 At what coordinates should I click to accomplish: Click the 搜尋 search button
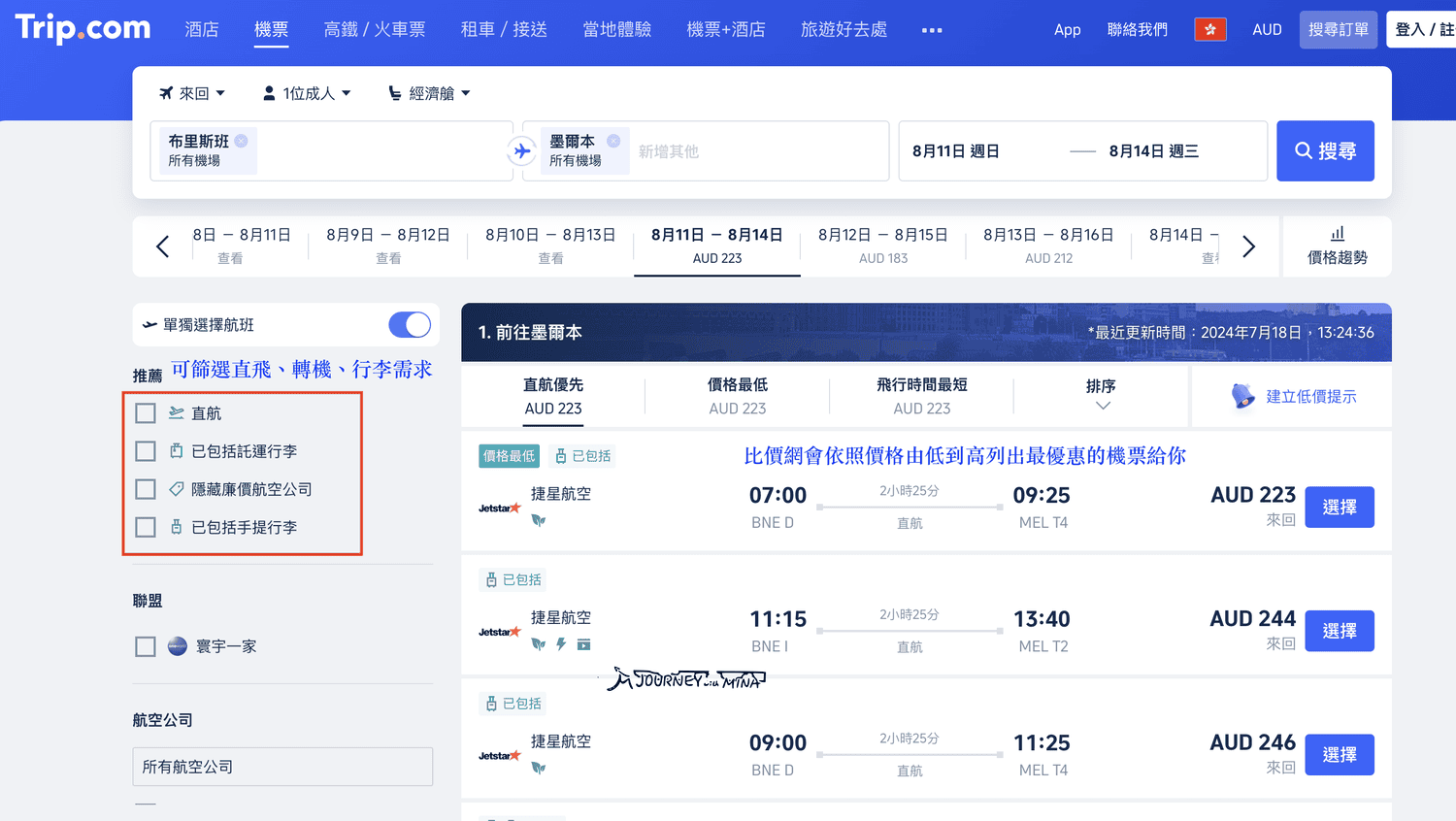(1325, 150)
